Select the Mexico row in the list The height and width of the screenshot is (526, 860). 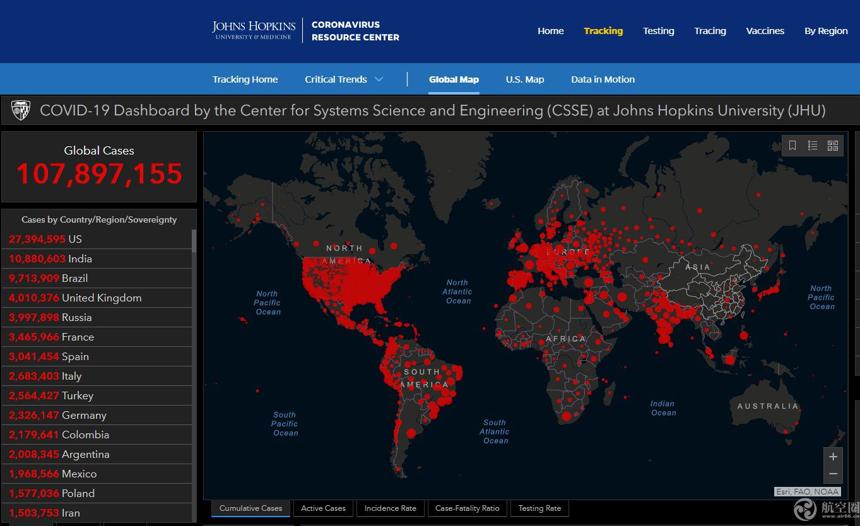(97, 474)
